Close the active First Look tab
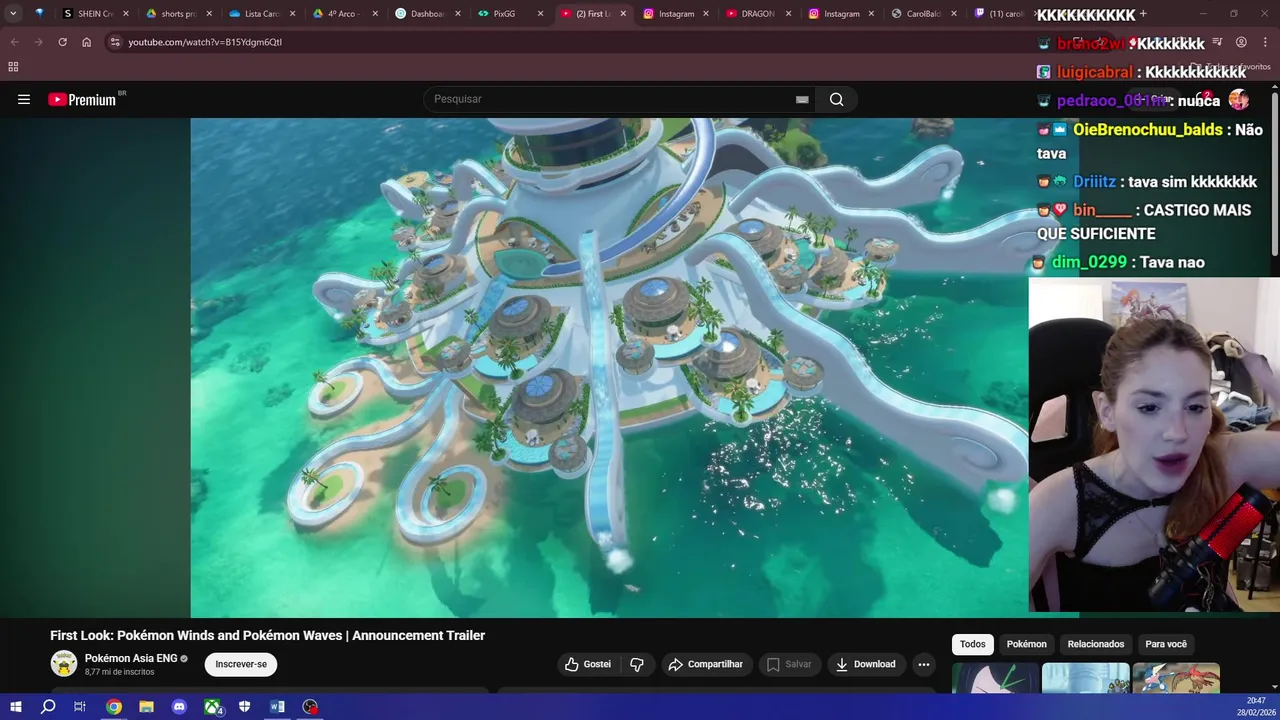Viewport: 1280px width, 720px height. 623,14
